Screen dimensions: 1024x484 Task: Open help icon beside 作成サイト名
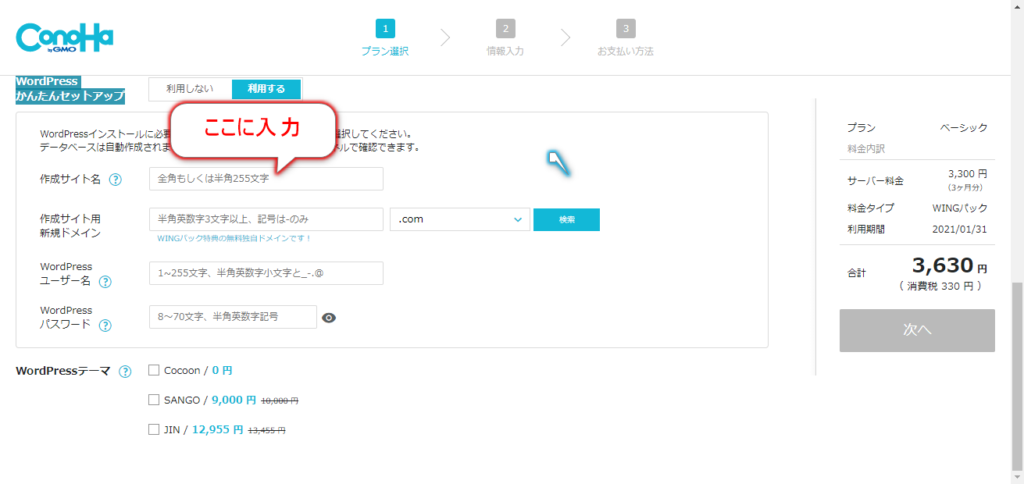coord(116,180)
